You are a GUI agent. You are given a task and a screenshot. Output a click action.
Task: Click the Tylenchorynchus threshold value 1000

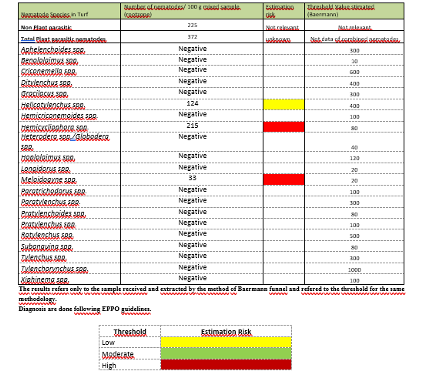click(354, 270)
